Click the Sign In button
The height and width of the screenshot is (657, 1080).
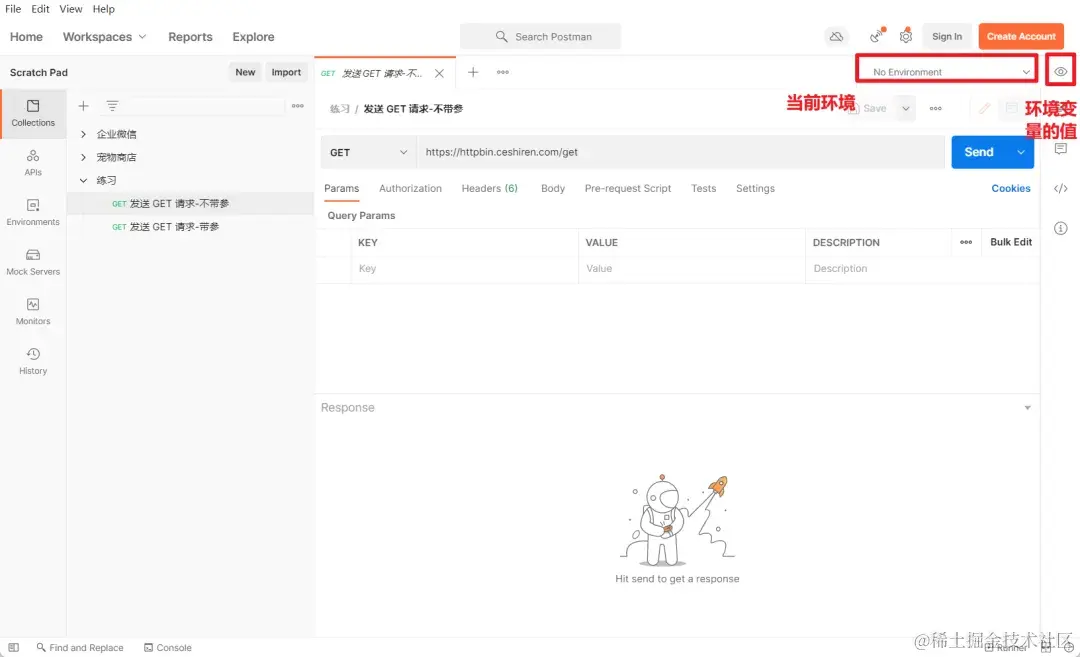point(947,36)
